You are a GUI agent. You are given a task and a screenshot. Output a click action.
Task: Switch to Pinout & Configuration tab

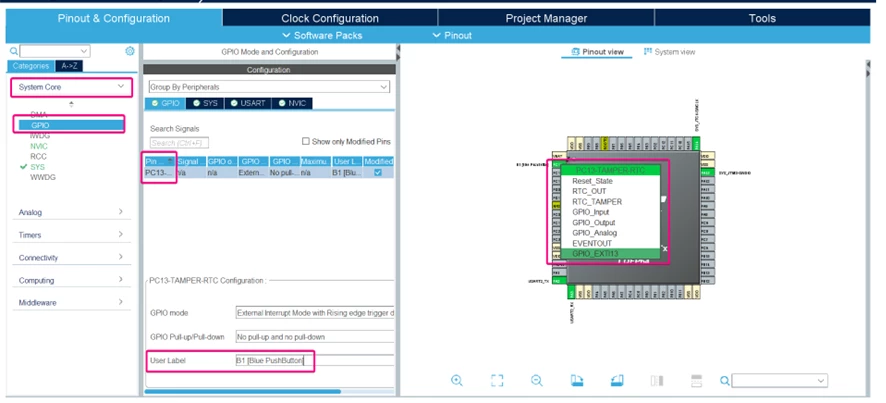(114, 18)
